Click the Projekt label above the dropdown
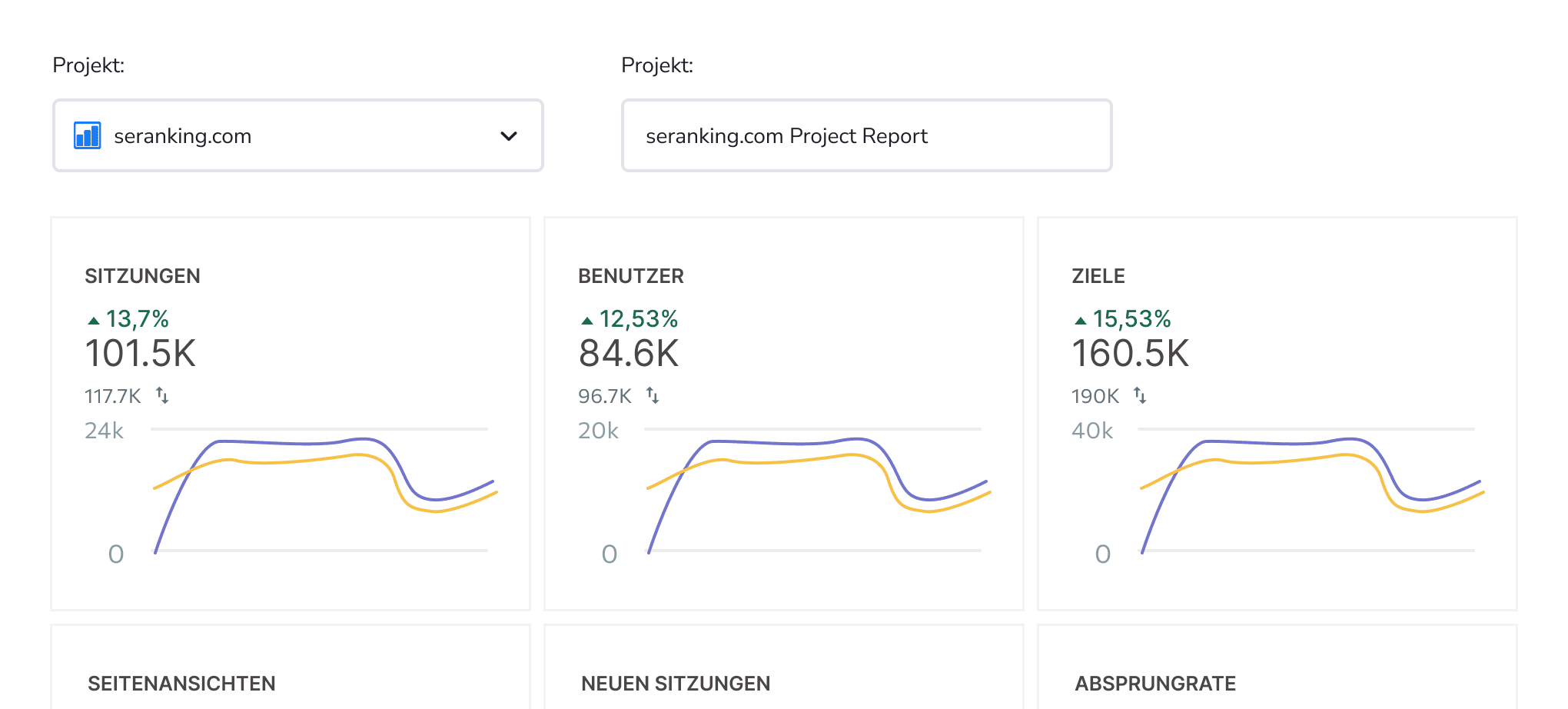1568x709 pixels. [88, 65]
